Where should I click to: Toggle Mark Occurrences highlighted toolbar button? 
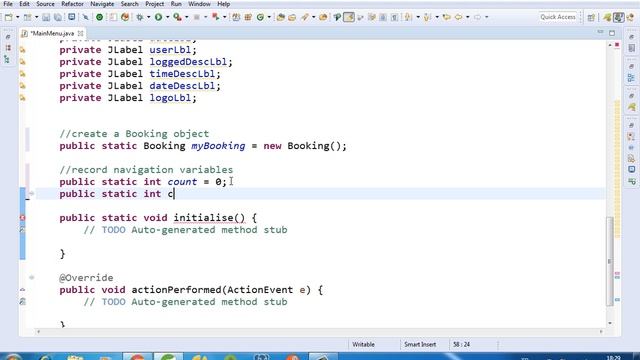(x=349, y=17)
